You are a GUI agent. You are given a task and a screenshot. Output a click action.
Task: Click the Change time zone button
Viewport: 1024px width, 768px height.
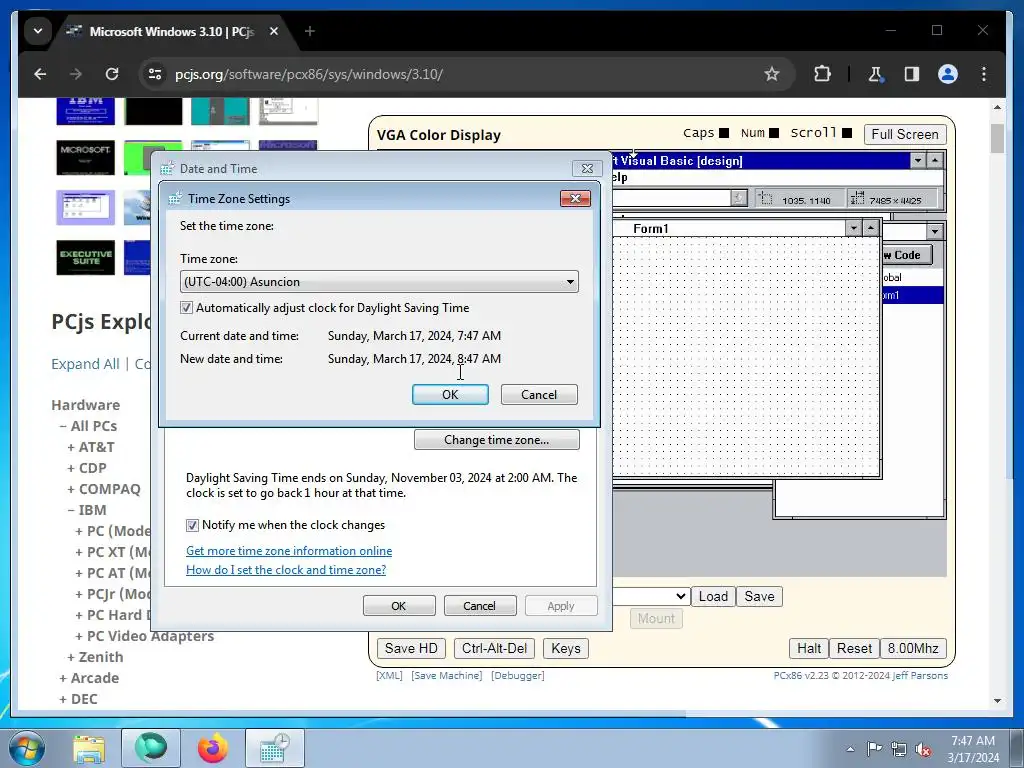click(x=496, y=440)
